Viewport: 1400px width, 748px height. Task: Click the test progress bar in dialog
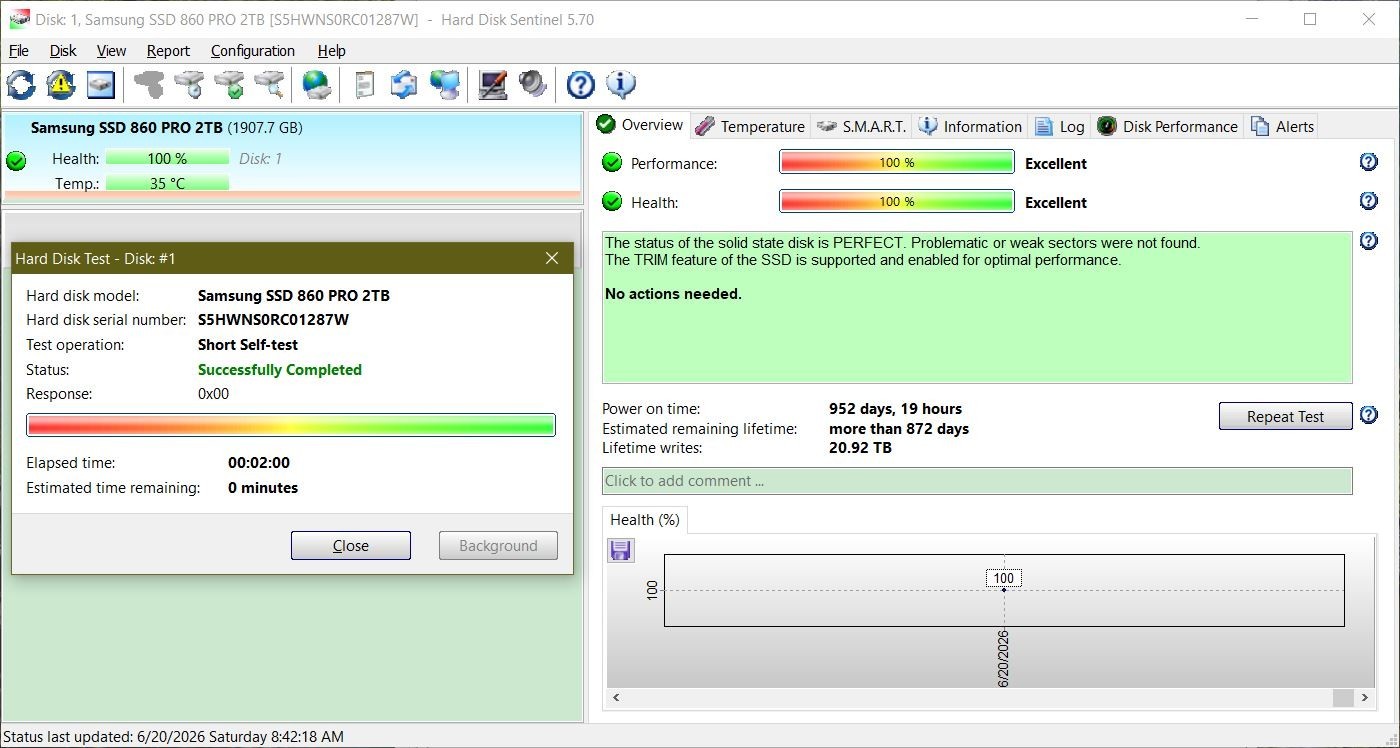[291, 425]
